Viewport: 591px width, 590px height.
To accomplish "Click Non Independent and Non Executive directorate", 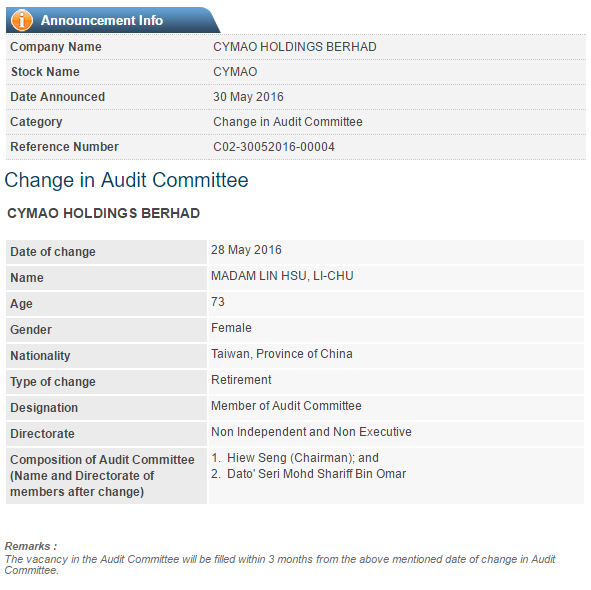I will 311,432.
